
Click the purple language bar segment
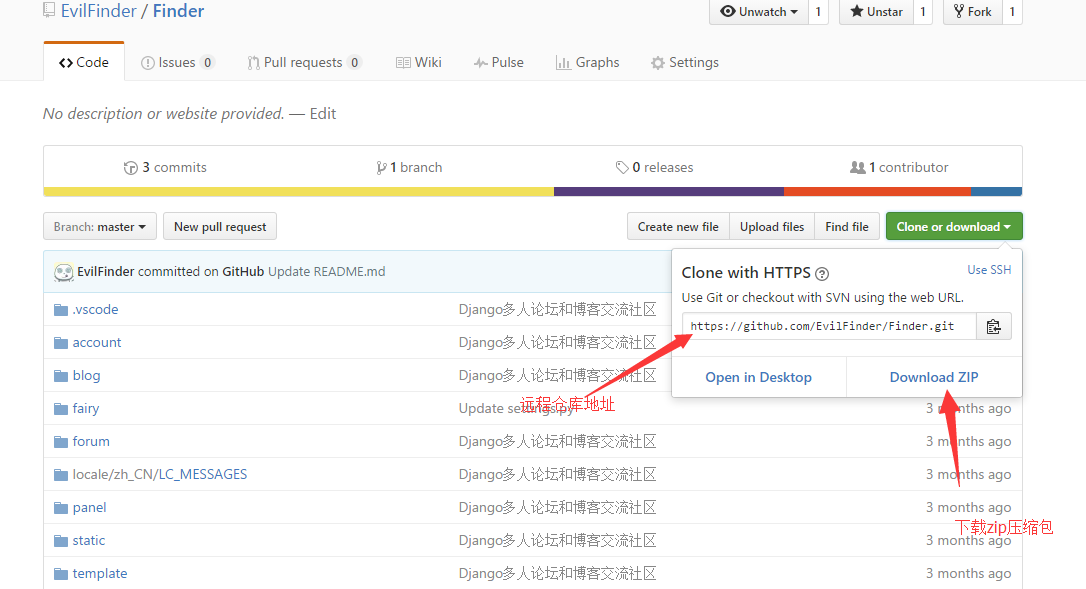coord(669,192)
